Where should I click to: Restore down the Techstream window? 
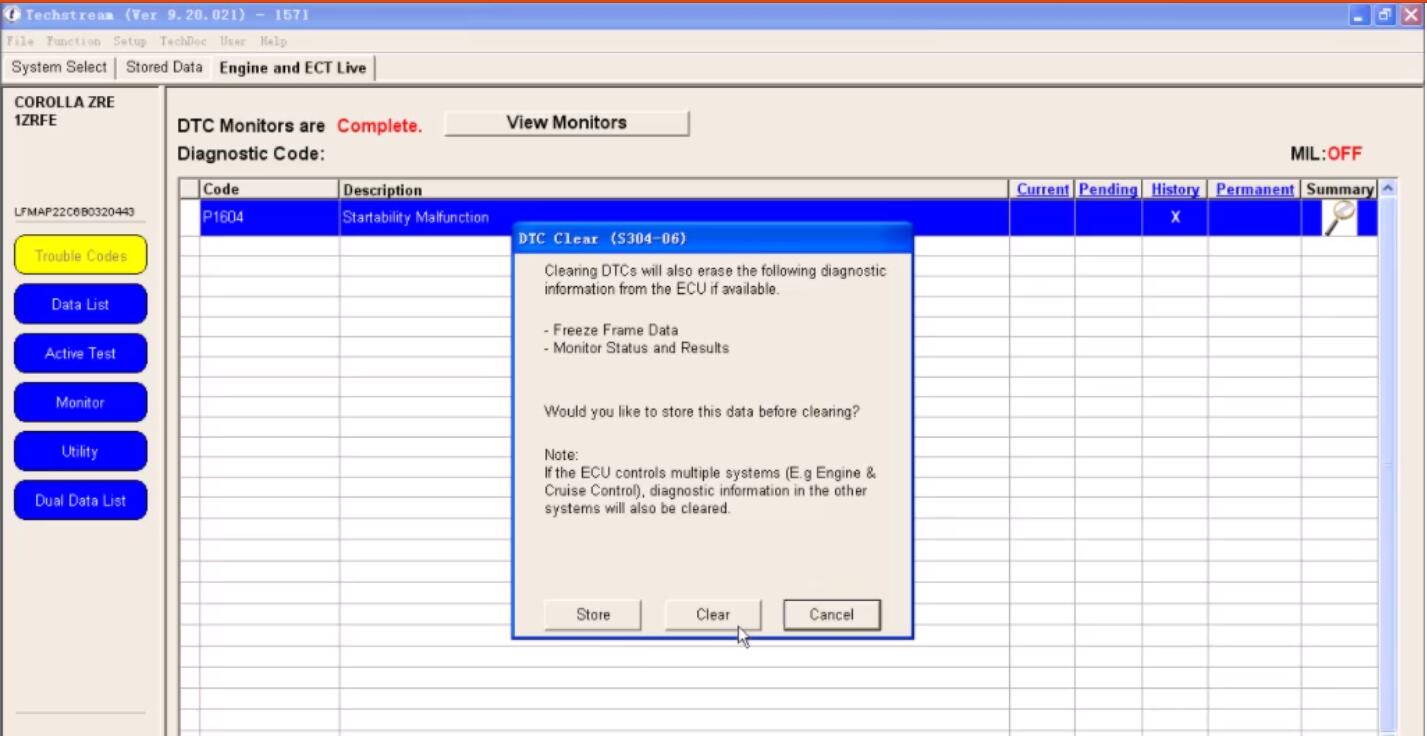(1383, 15)
